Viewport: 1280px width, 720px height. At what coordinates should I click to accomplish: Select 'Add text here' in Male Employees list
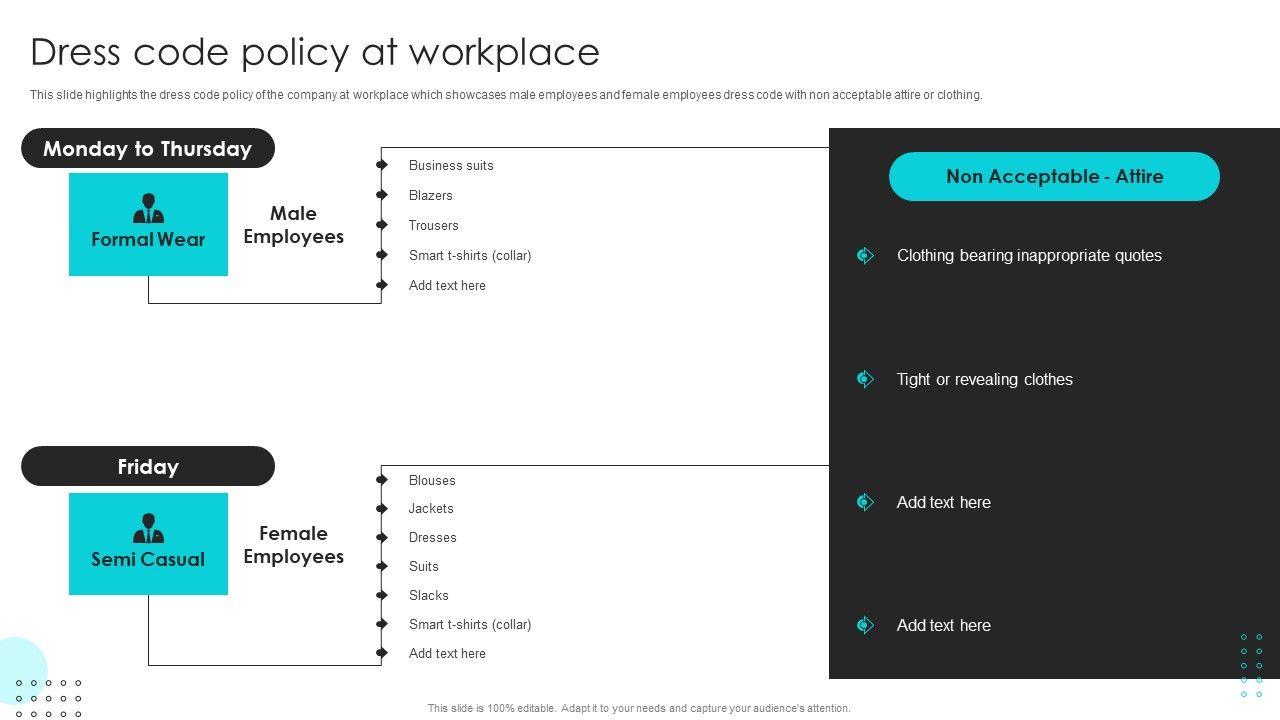point(447,285)
